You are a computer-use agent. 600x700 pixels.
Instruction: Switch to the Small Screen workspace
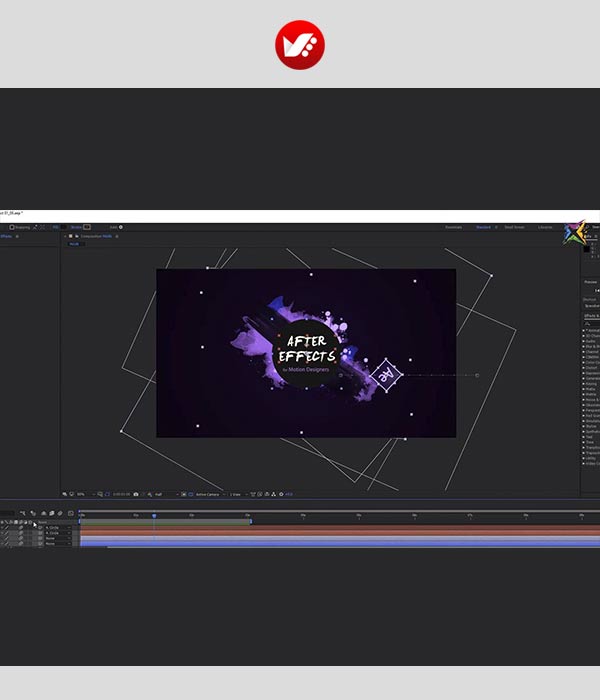[514, 227]
